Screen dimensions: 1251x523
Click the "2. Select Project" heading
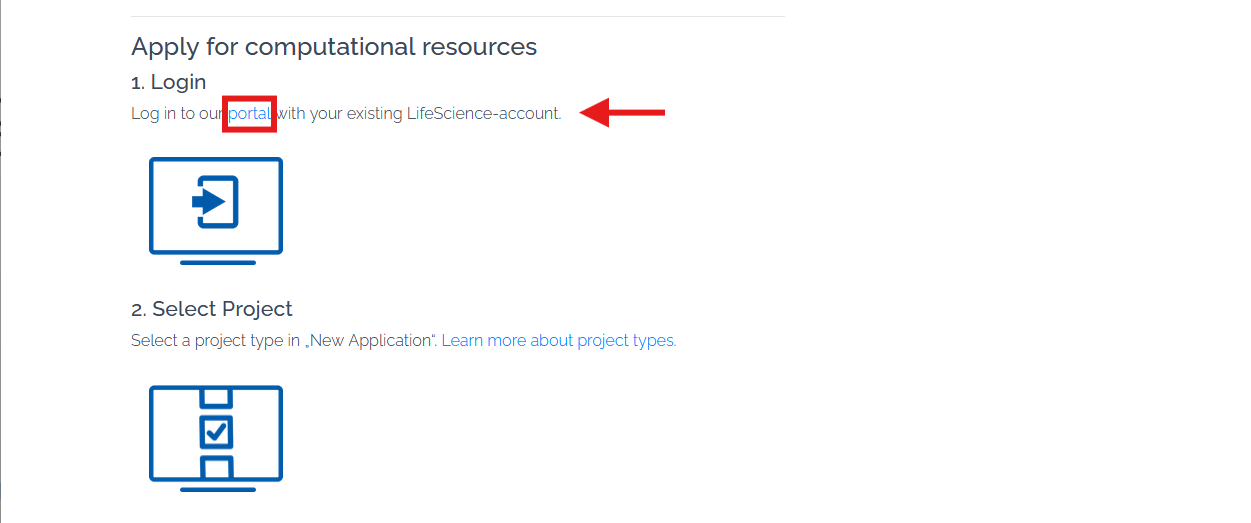tap(212, 309)
